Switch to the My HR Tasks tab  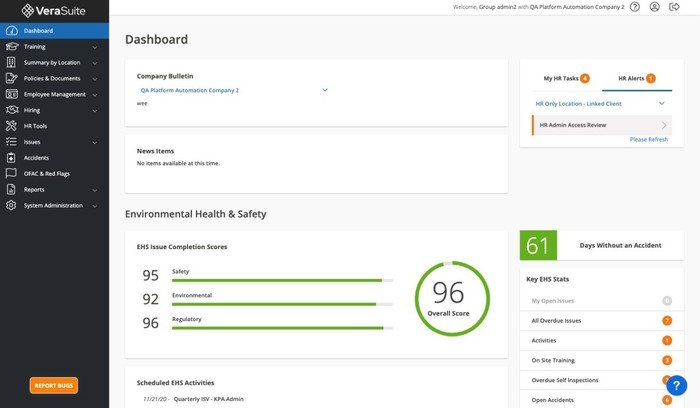point(566,79)
